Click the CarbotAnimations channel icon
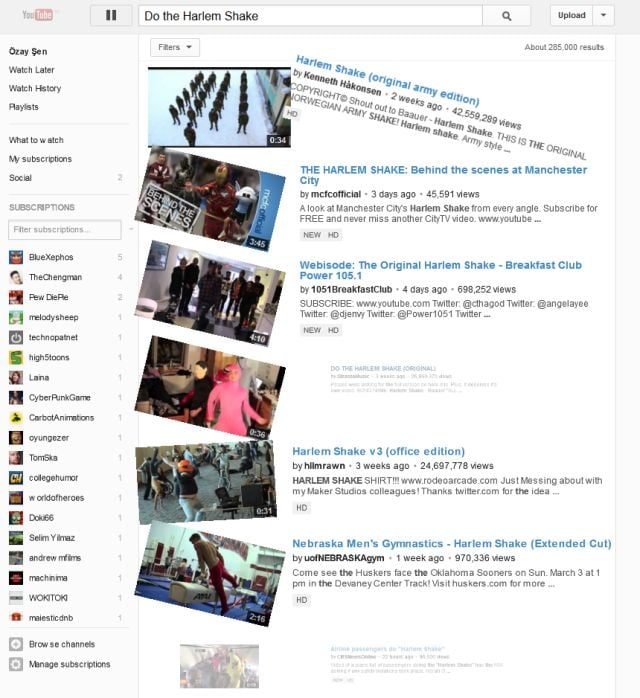Image resolution: width=640 pixels, height=698 pixels. 16,418
